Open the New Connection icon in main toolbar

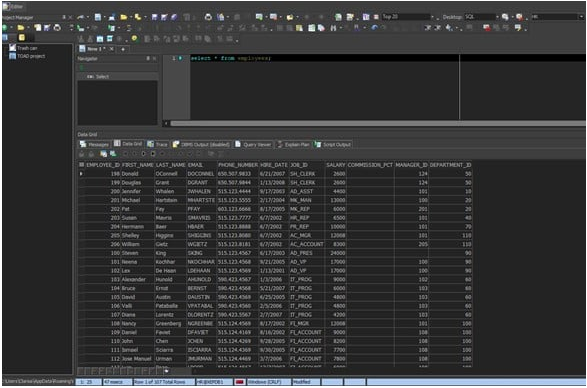[x=80, y=17]
